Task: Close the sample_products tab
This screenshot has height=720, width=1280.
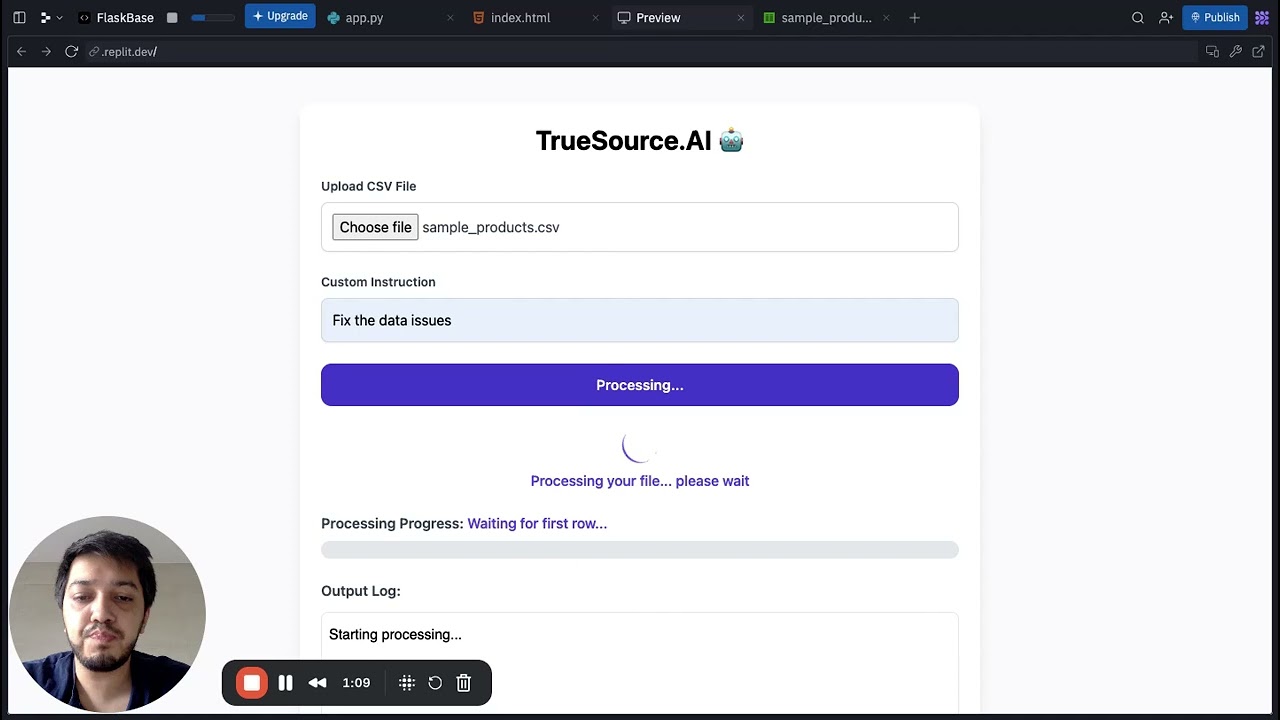Action: click(886, 18)
